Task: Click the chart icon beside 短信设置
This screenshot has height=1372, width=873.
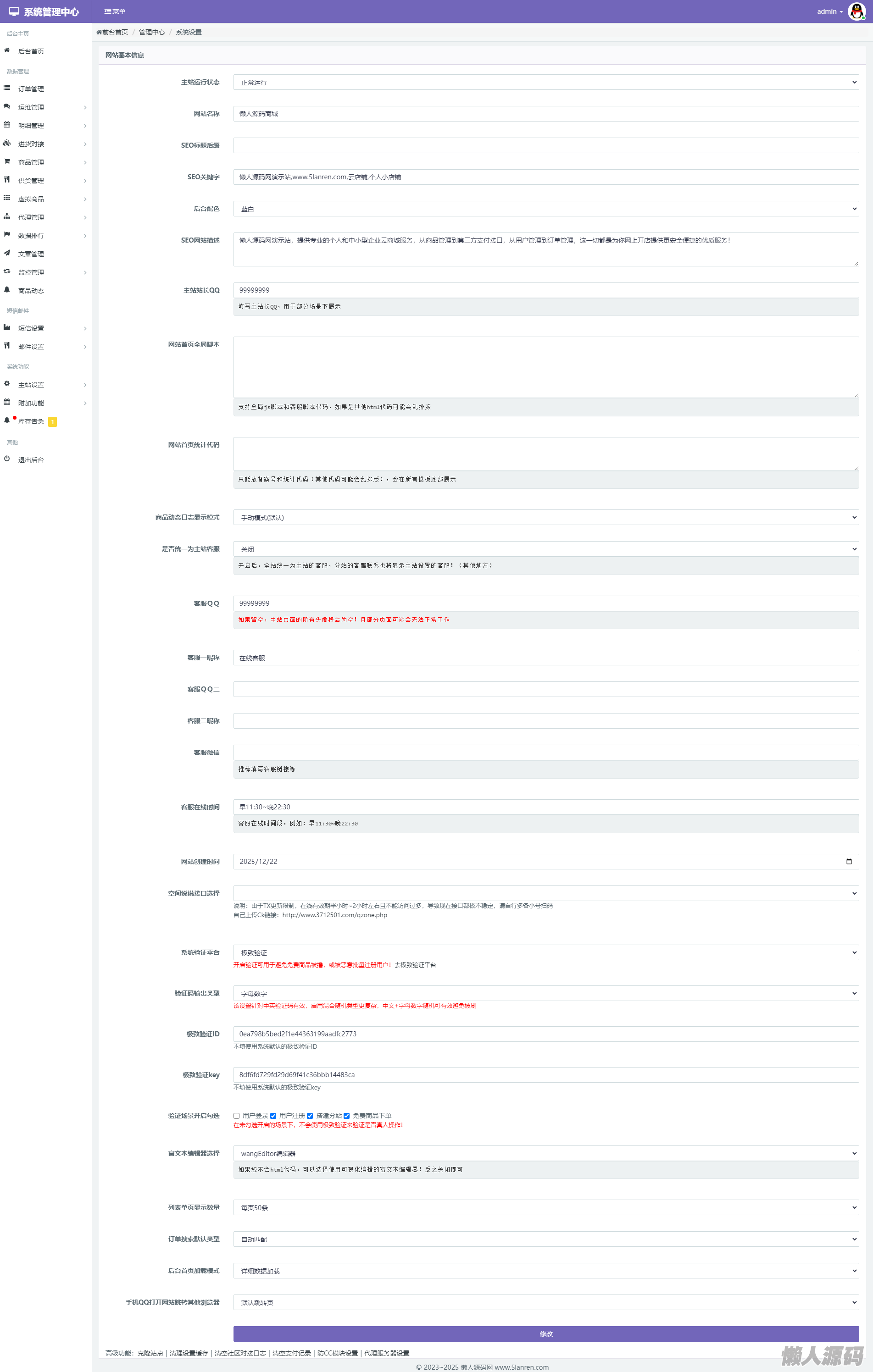Action: [7, 327]
